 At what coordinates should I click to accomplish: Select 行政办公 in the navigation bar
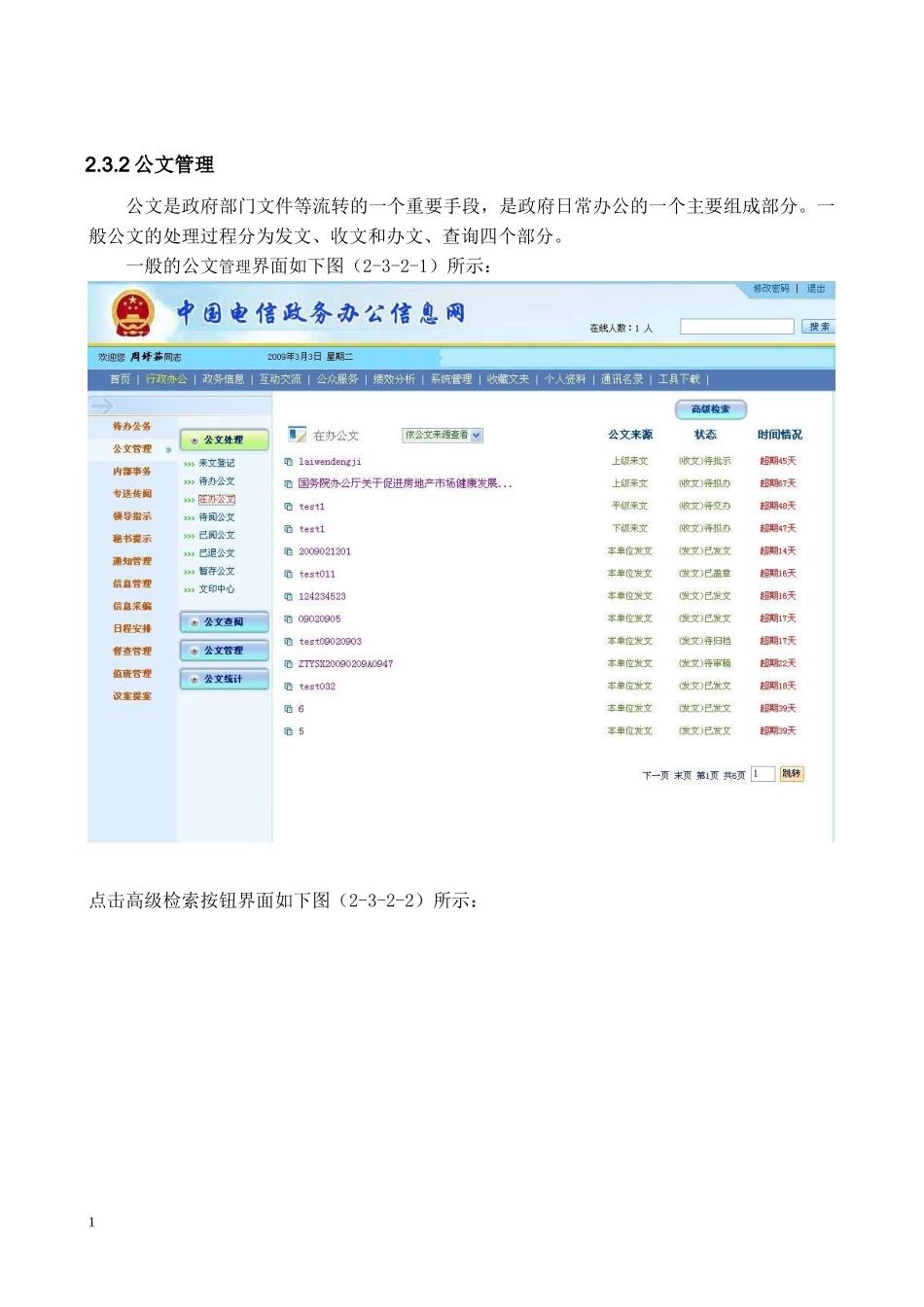coord(166,379)
